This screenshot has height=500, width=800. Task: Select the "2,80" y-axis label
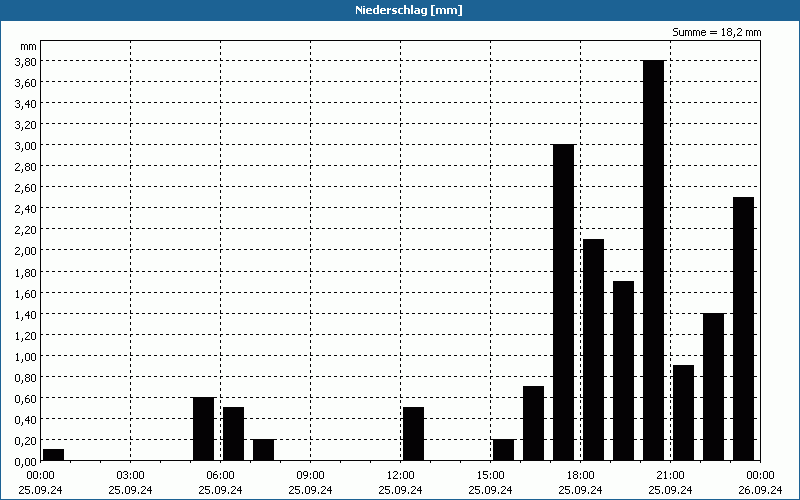pyautogui.click(x=28, y=167)
